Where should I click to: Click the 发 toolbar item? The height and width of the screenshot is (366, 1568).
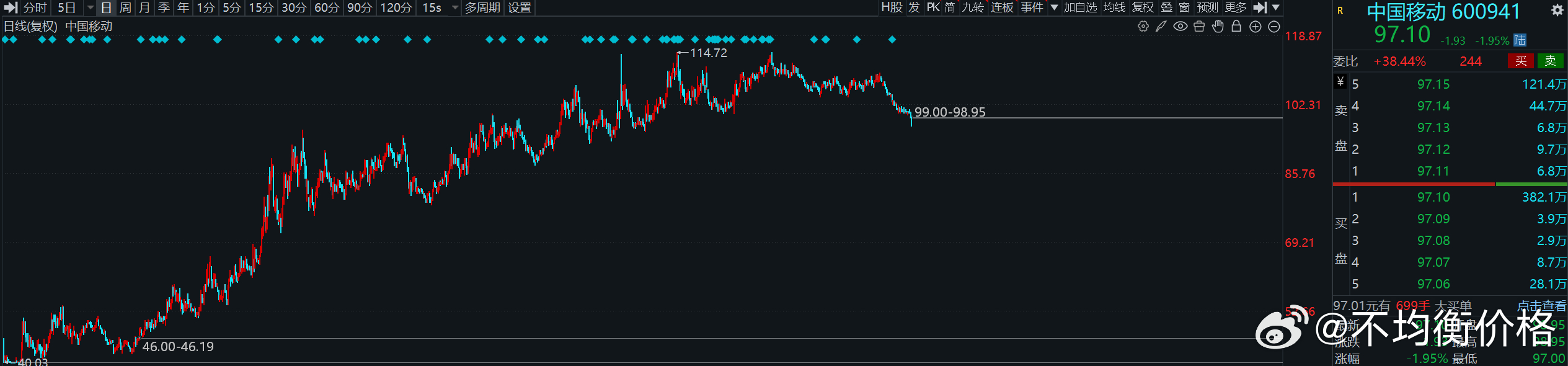pyautogui.click(x=915, y=7)
